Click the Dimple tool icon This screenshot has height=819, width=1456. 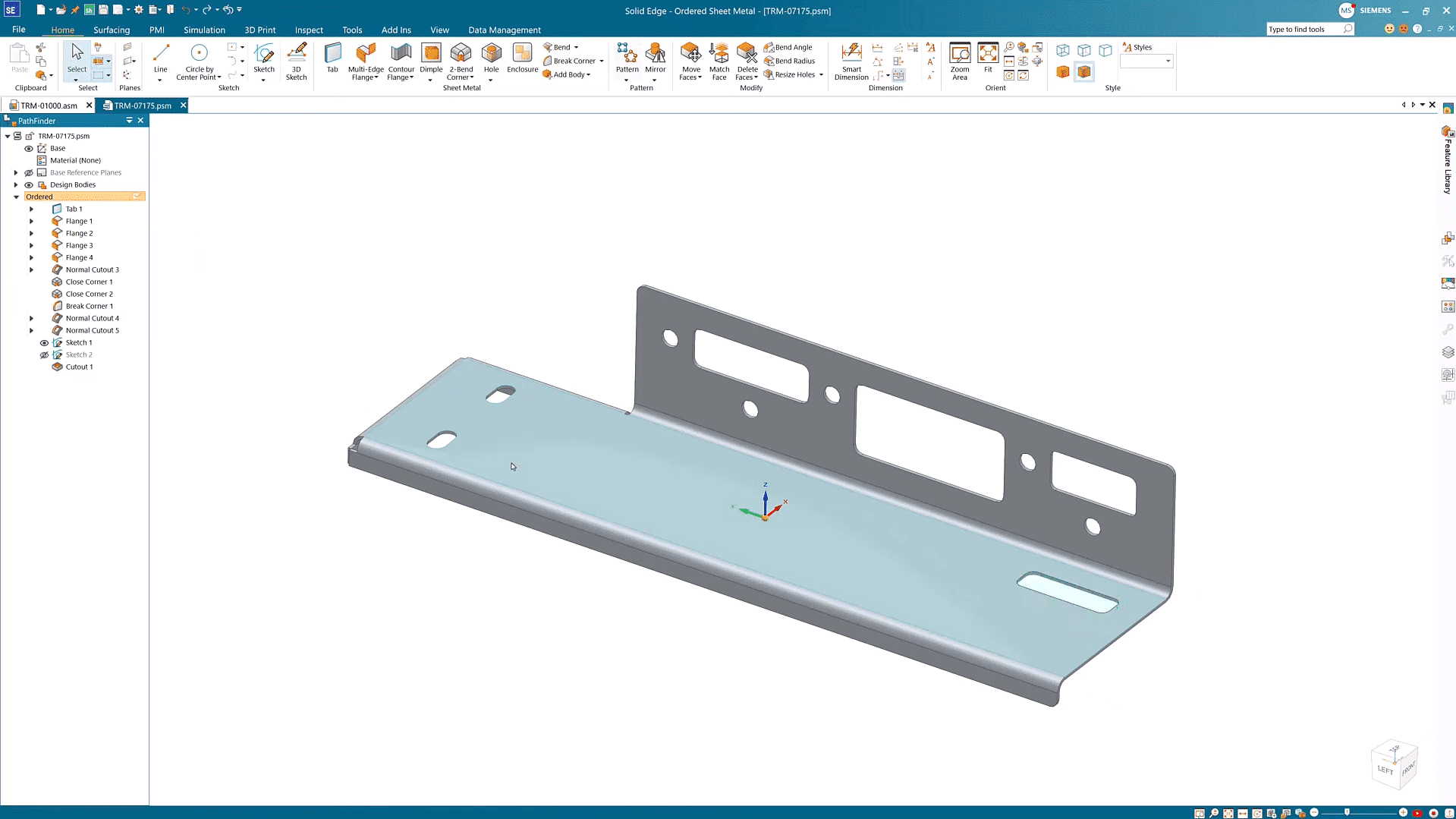tap(431, 58)
